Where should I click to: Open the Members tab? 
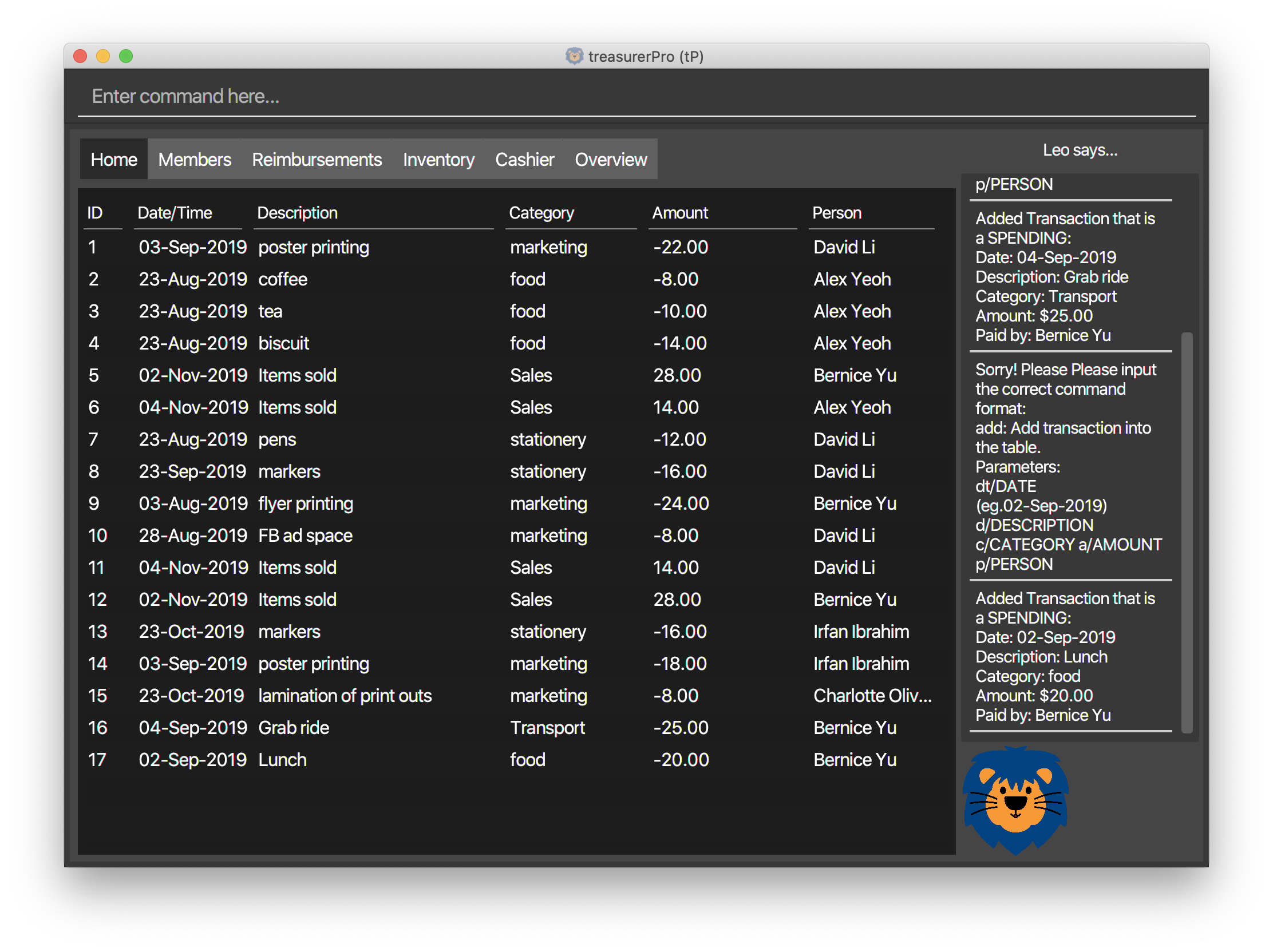[x=195, y=160]
